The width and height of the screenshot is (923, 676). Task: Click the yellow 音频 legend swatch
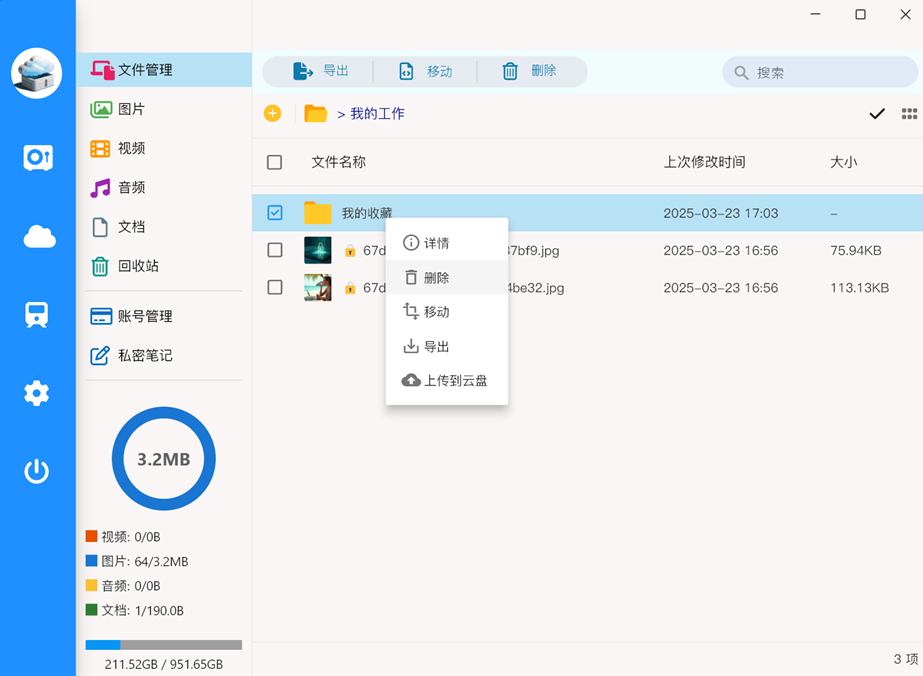[x=91, y=585]
